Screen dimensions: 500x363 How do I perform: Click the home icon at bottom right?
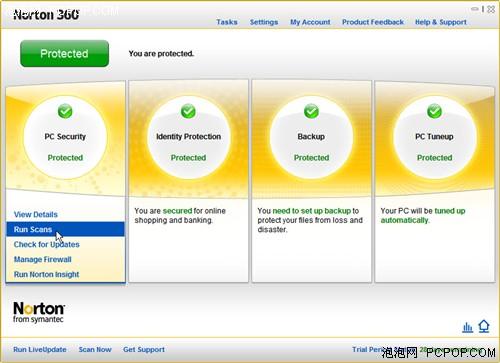[484, 326]
